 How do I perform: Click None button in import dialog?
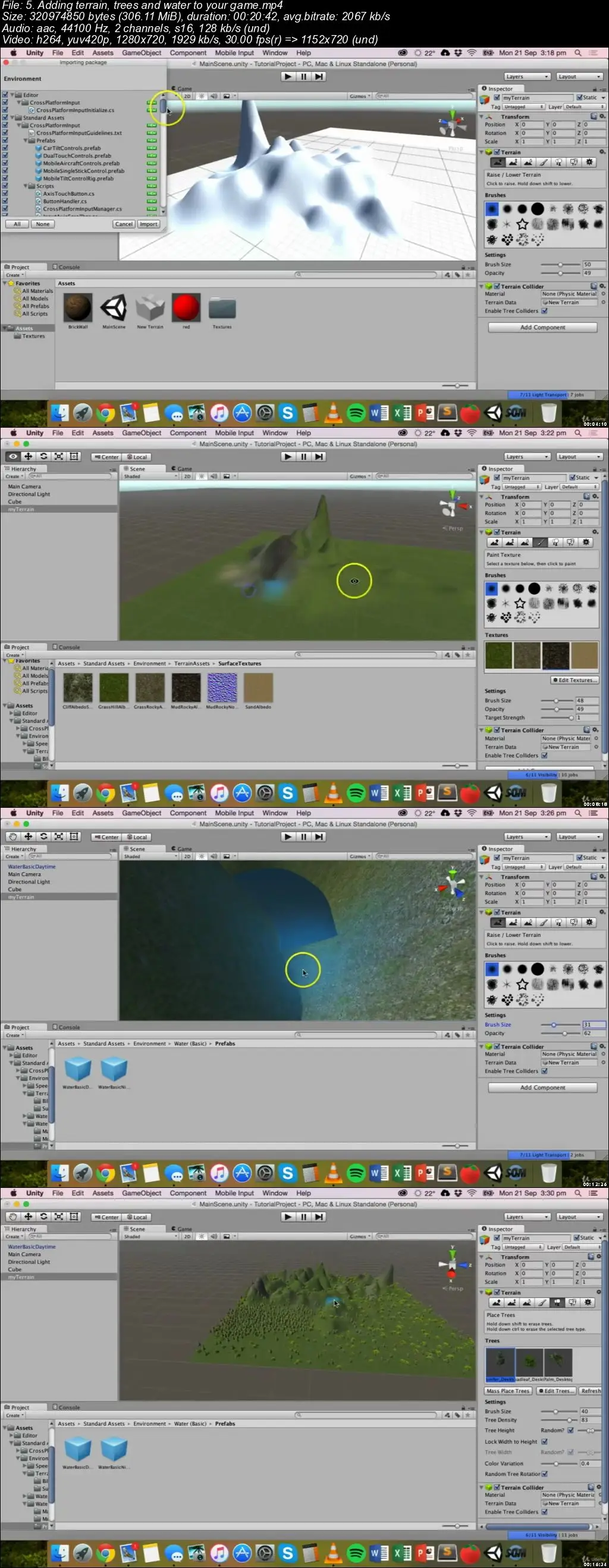tap(43, 224)
